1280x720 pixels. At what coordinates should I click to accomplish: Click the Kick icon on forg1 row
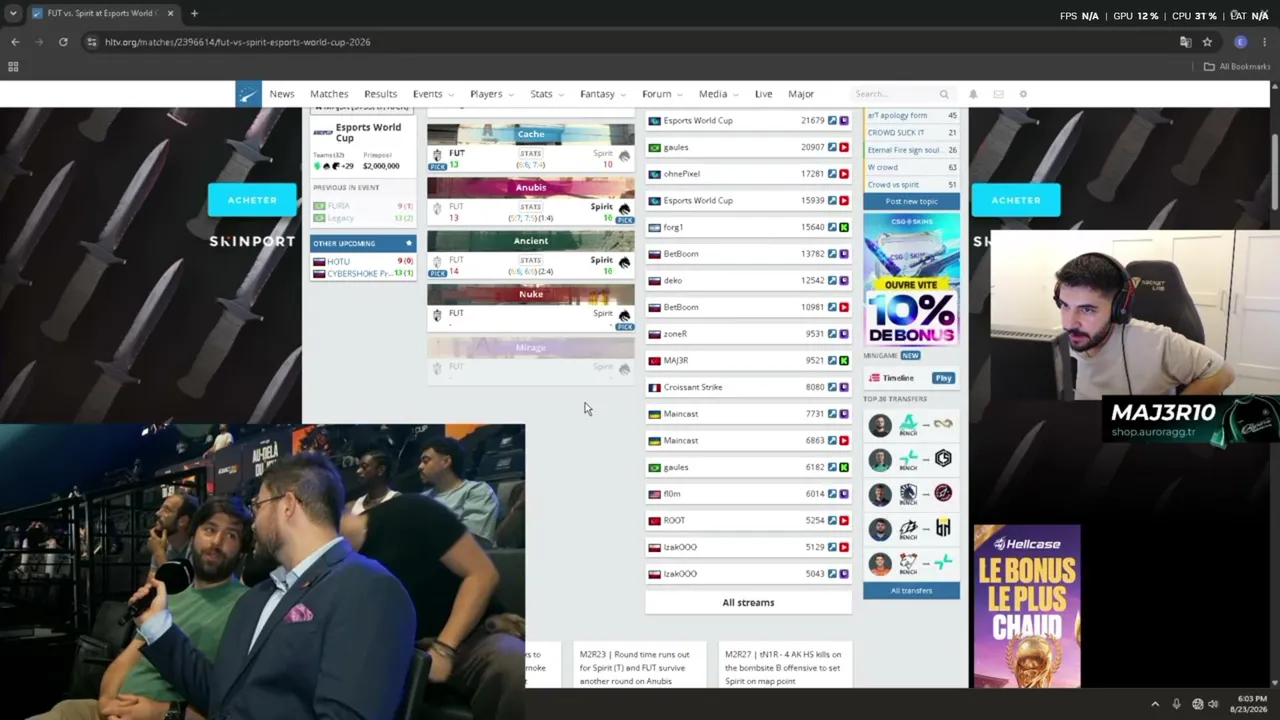pyautogui.click(x=844, y=227)
